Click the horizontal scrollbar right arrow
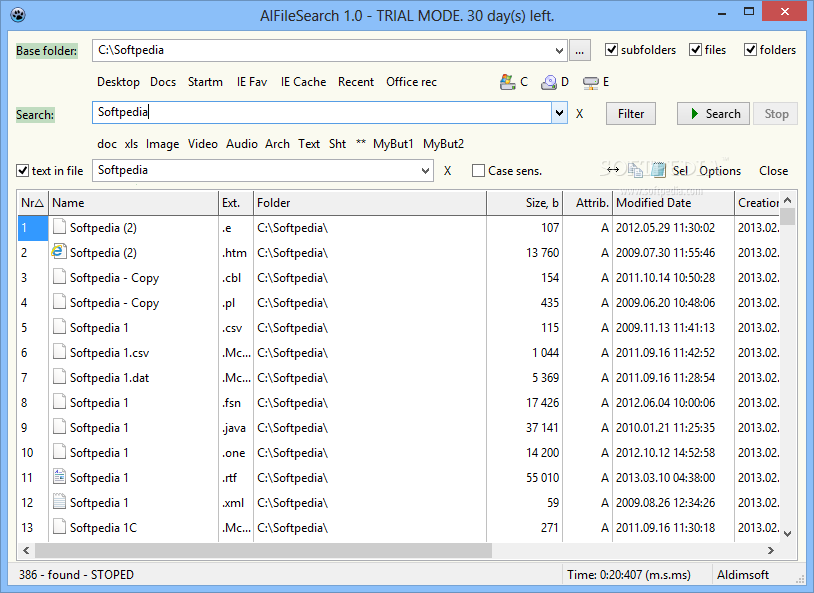The image size is (814, 593). (770, 550)
